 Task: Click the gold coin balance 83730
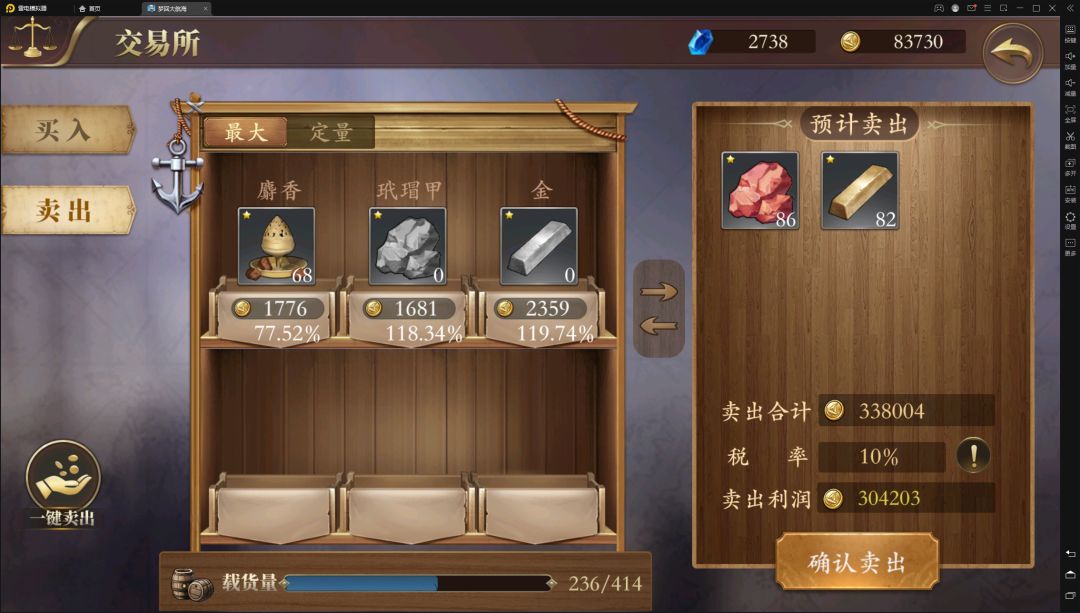click(x=902, y=41)
